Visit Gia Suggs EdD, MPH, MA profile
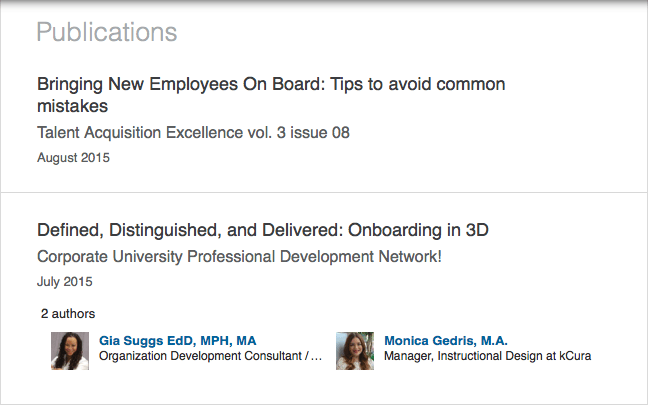 [177, 341]
